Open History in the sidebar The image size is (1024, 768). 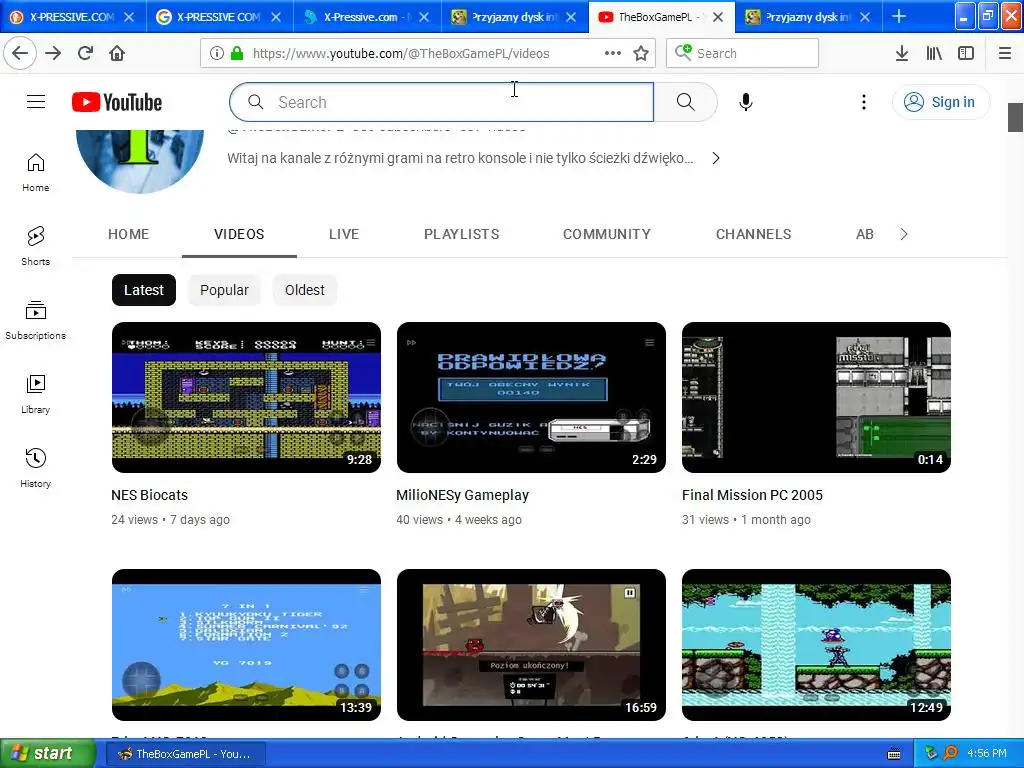click(36, 468)
